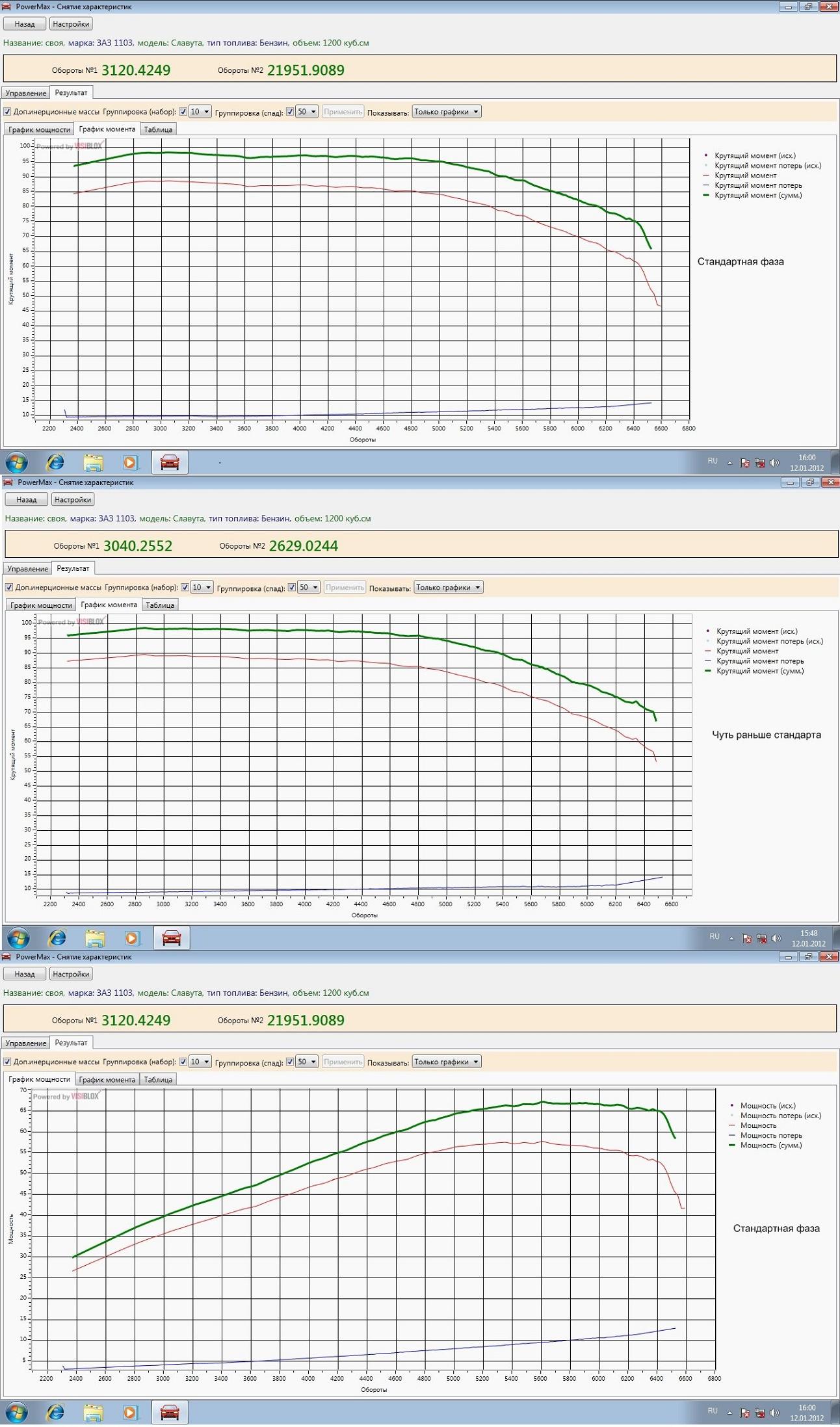Click Мощность (сумм.) green legend entry
Image resolution: width=840 pixels, height=1427 pixels.
(767, 1145)
